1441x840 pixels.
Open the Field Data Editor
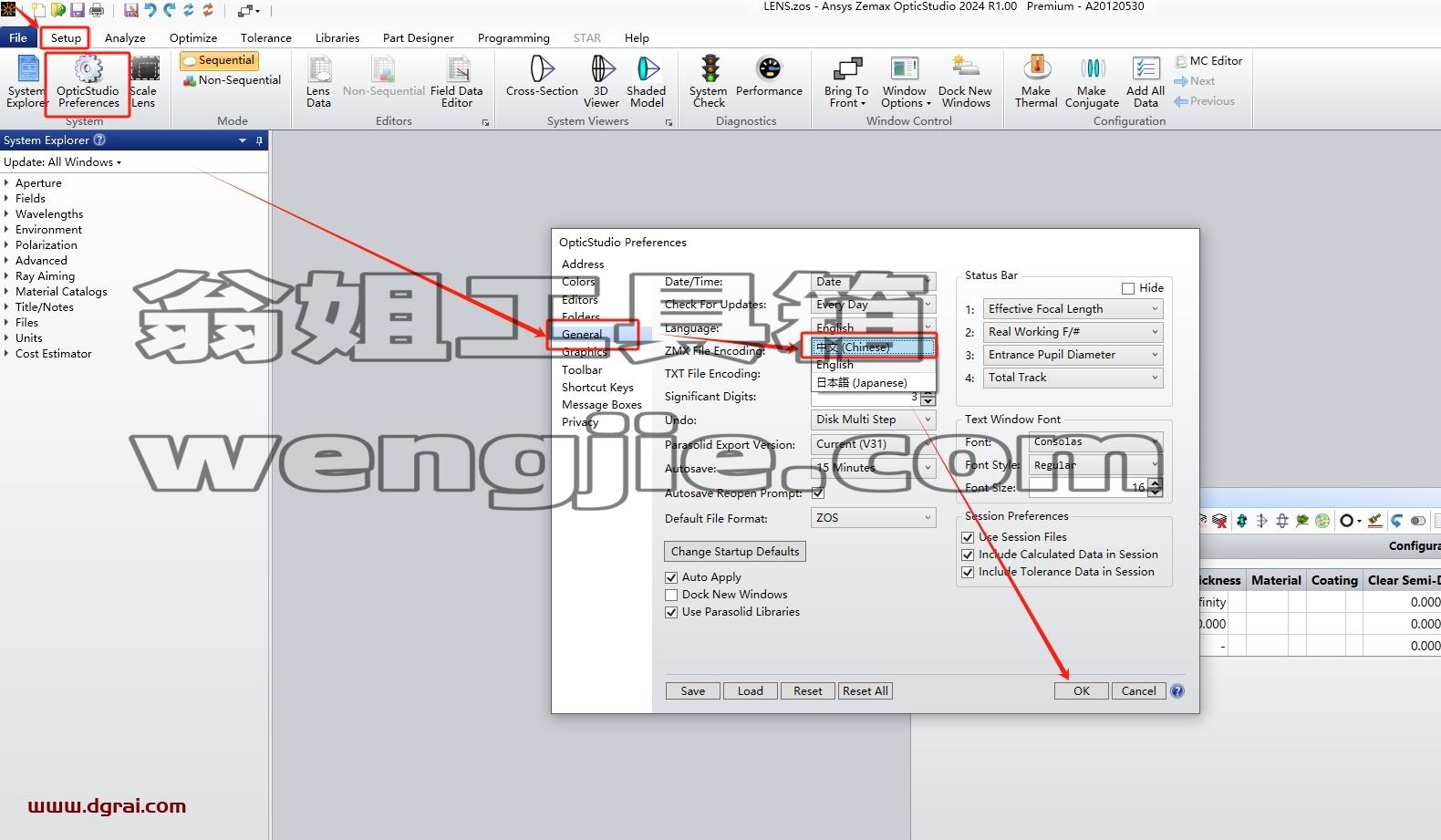click(x=457, y=82)
